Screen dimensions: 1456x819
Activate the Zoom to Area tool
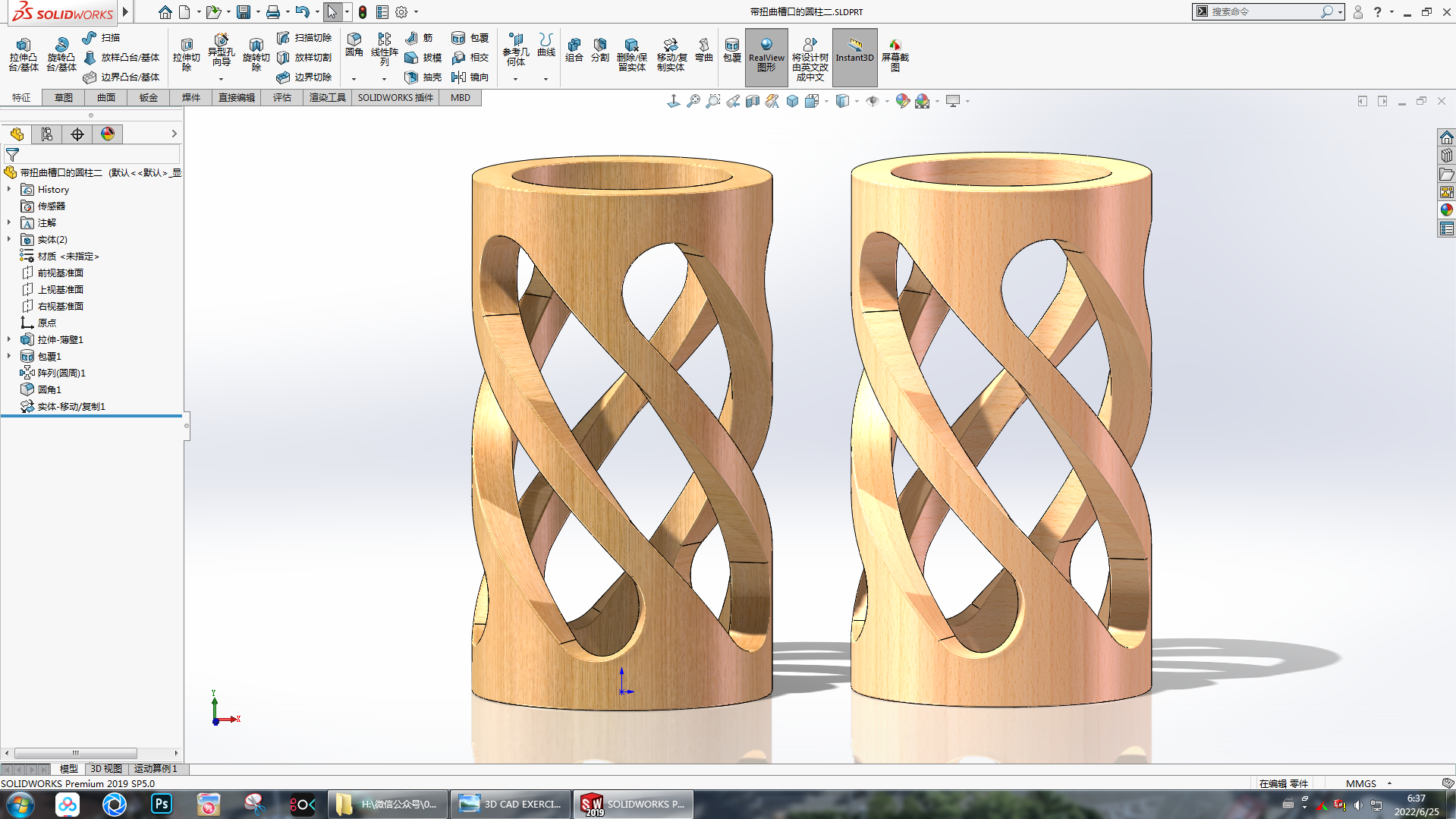coord(713,101)
